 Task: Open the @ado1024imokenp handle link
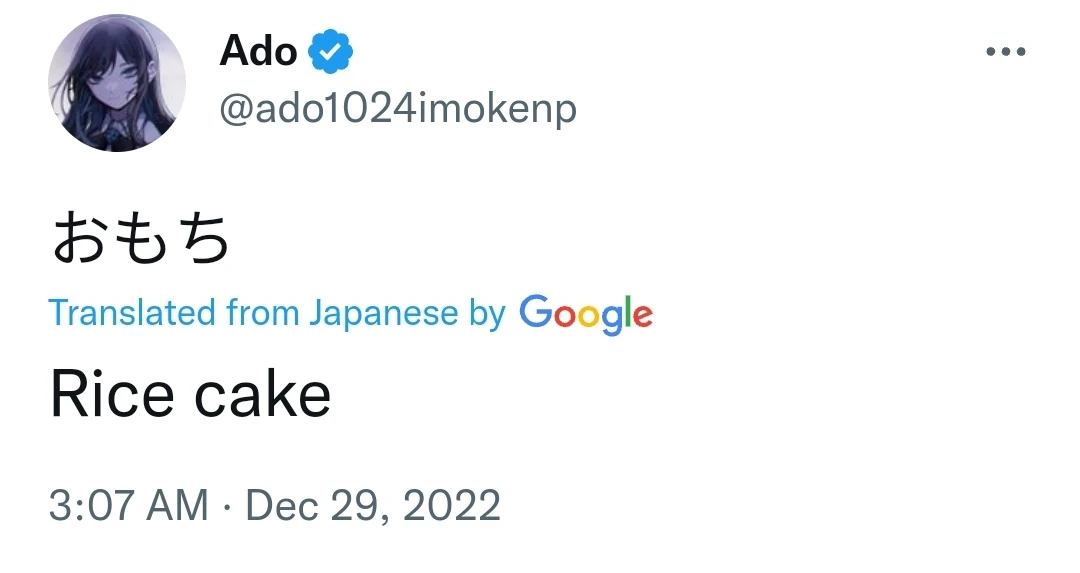point(398,109)
